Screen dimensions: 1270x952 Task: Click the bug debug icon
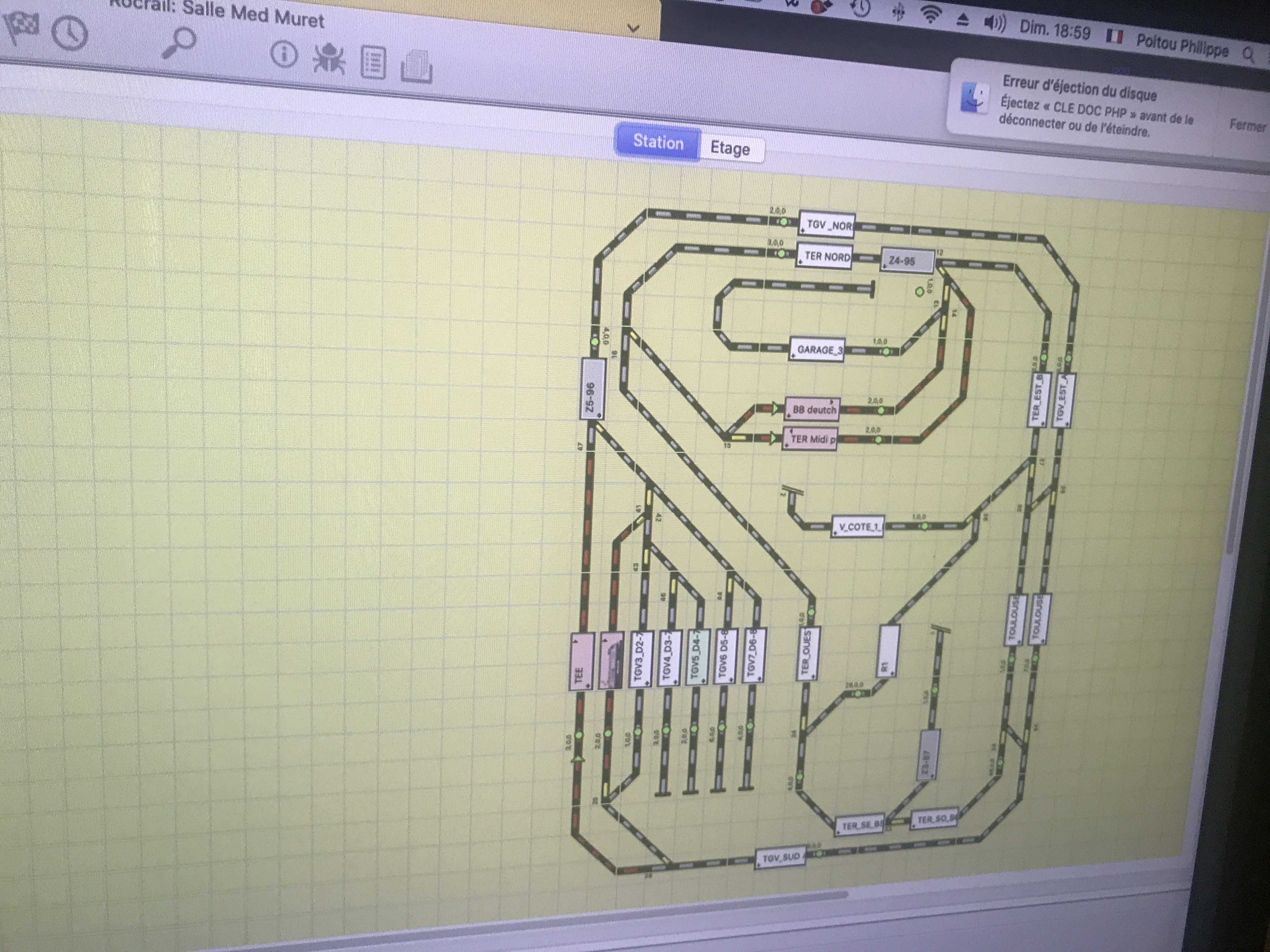(329, 59)
